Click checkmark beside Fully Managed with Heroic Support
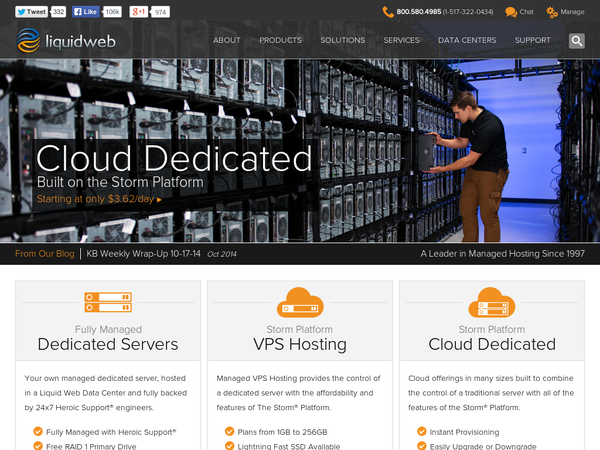This screenshot has width=600, height=450. point(38,432)
